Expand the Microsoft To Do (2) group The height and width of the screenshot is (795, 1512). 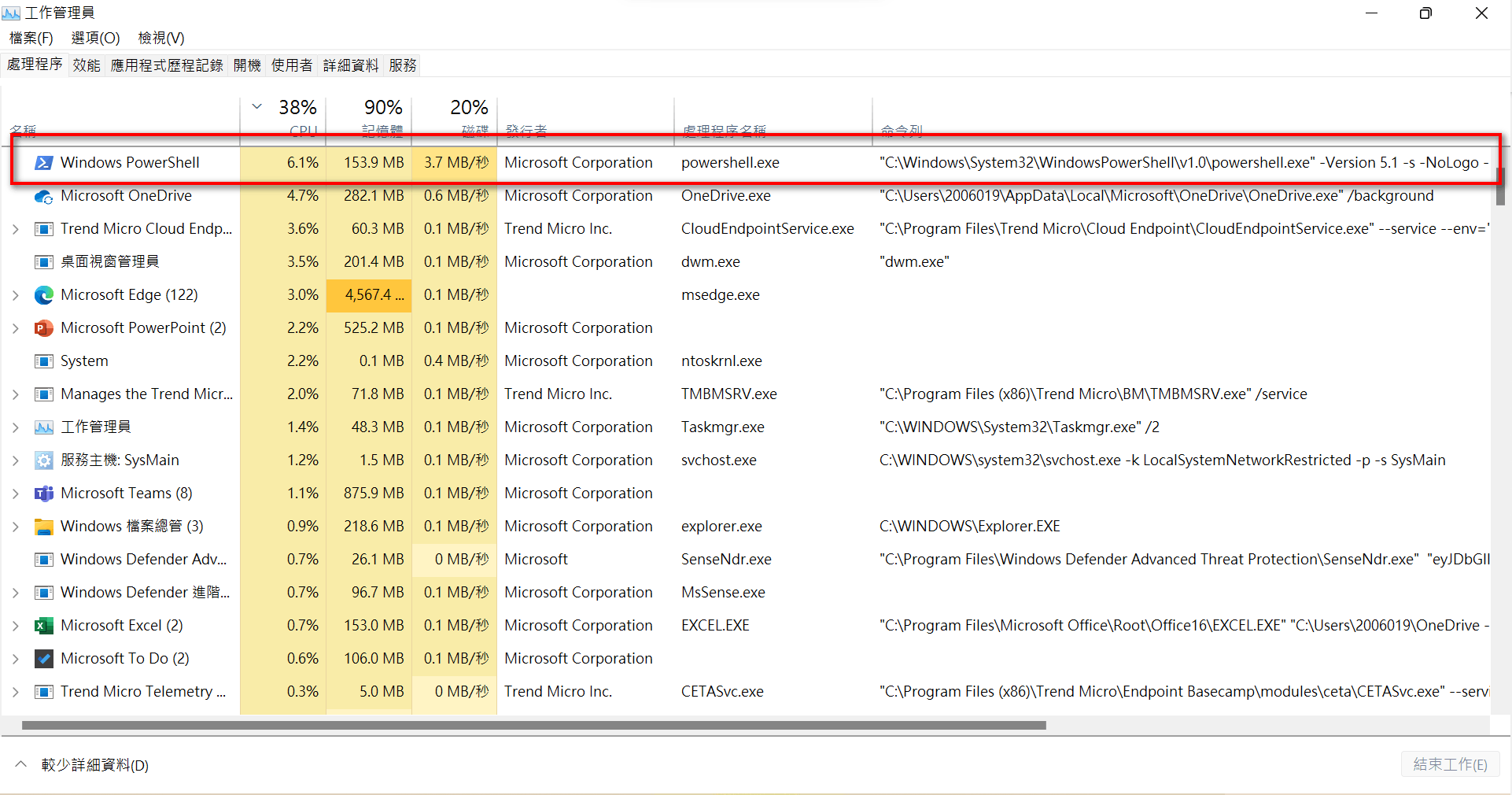pos(16,659)
